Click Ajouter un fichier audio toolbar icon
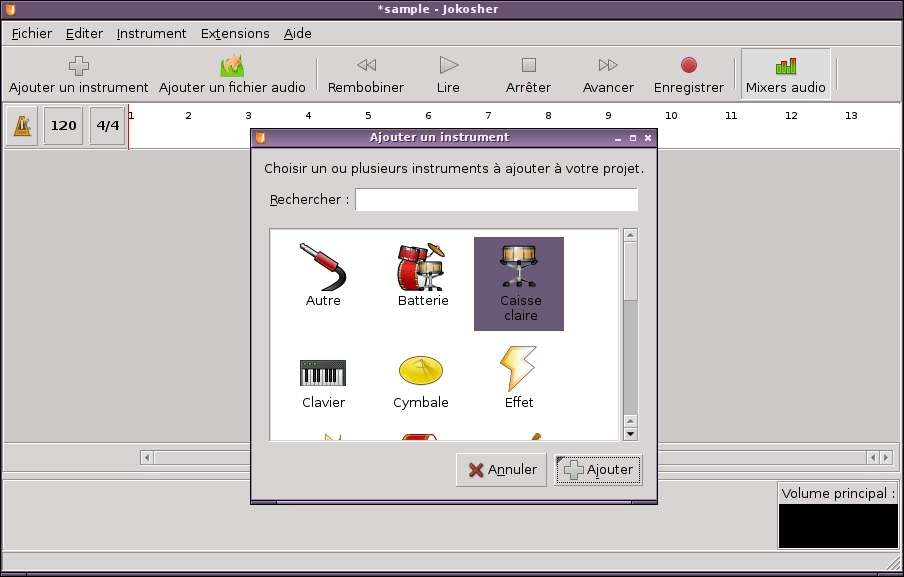The width and height of the screenshot is (904, 577). [x=232, y=66]
